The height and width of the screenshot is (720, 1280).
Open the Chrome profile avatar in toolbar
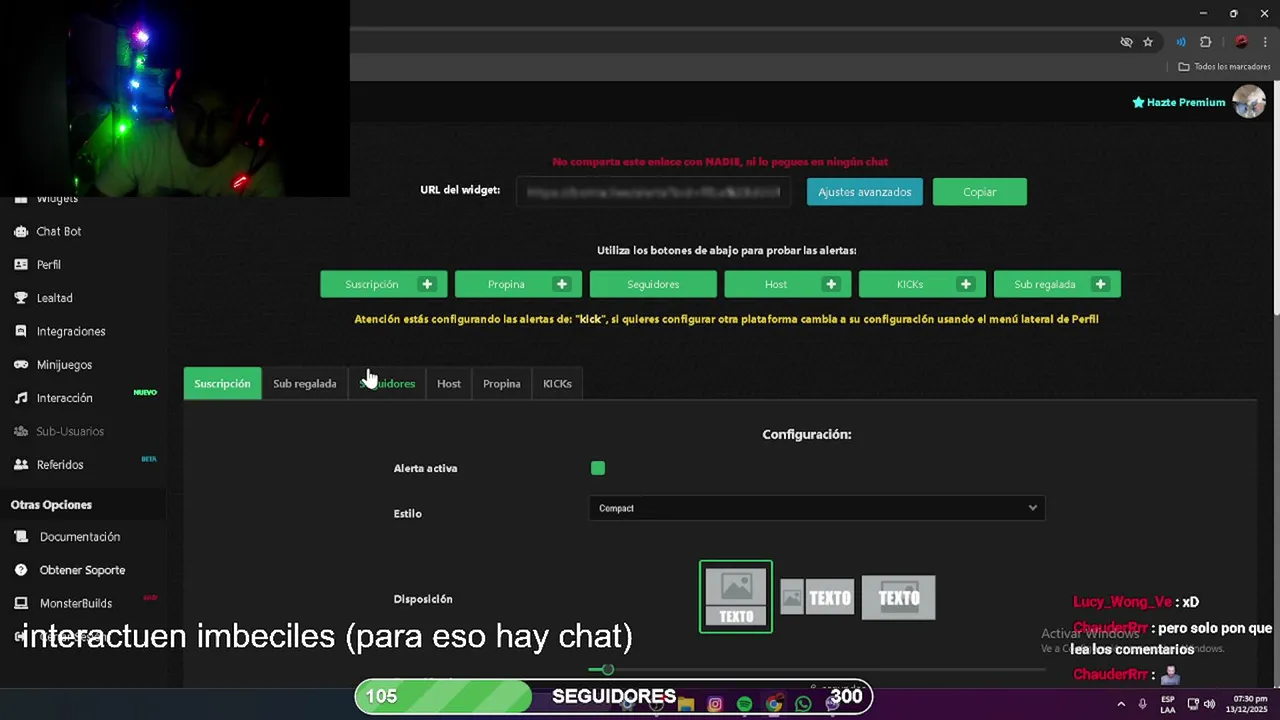[1241, 42]
